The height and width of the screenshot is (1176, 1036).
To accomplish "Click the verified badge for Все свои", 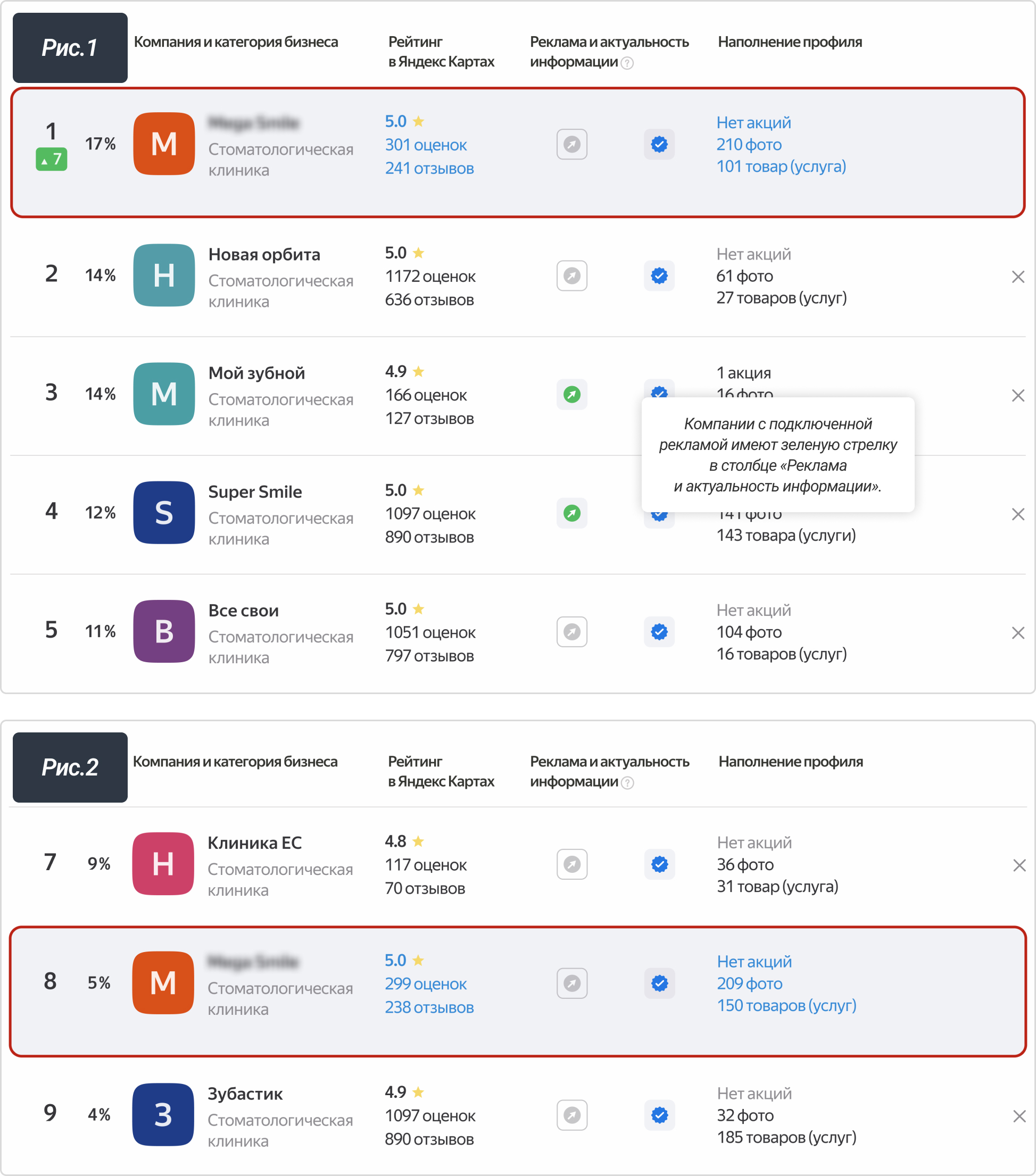I will (659, 632).
